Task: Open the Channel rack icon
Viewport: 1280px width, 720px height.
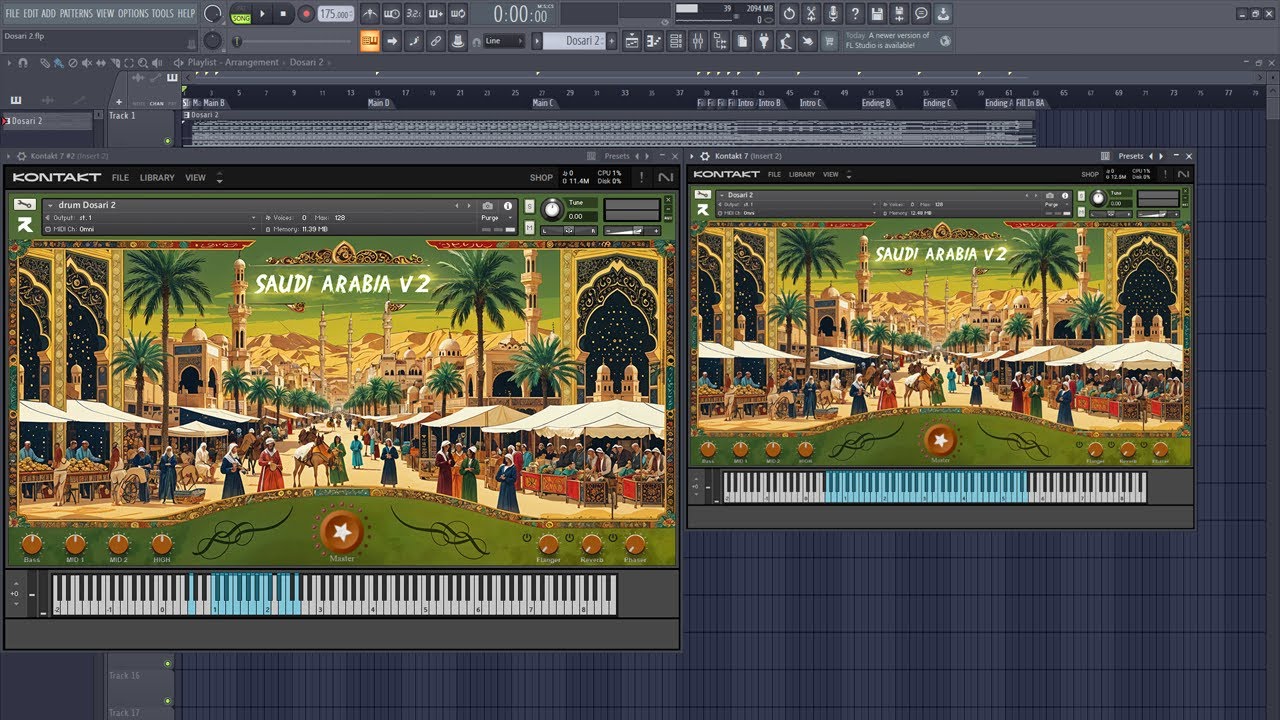Action: pyautogui.click(x=676, y=41)
